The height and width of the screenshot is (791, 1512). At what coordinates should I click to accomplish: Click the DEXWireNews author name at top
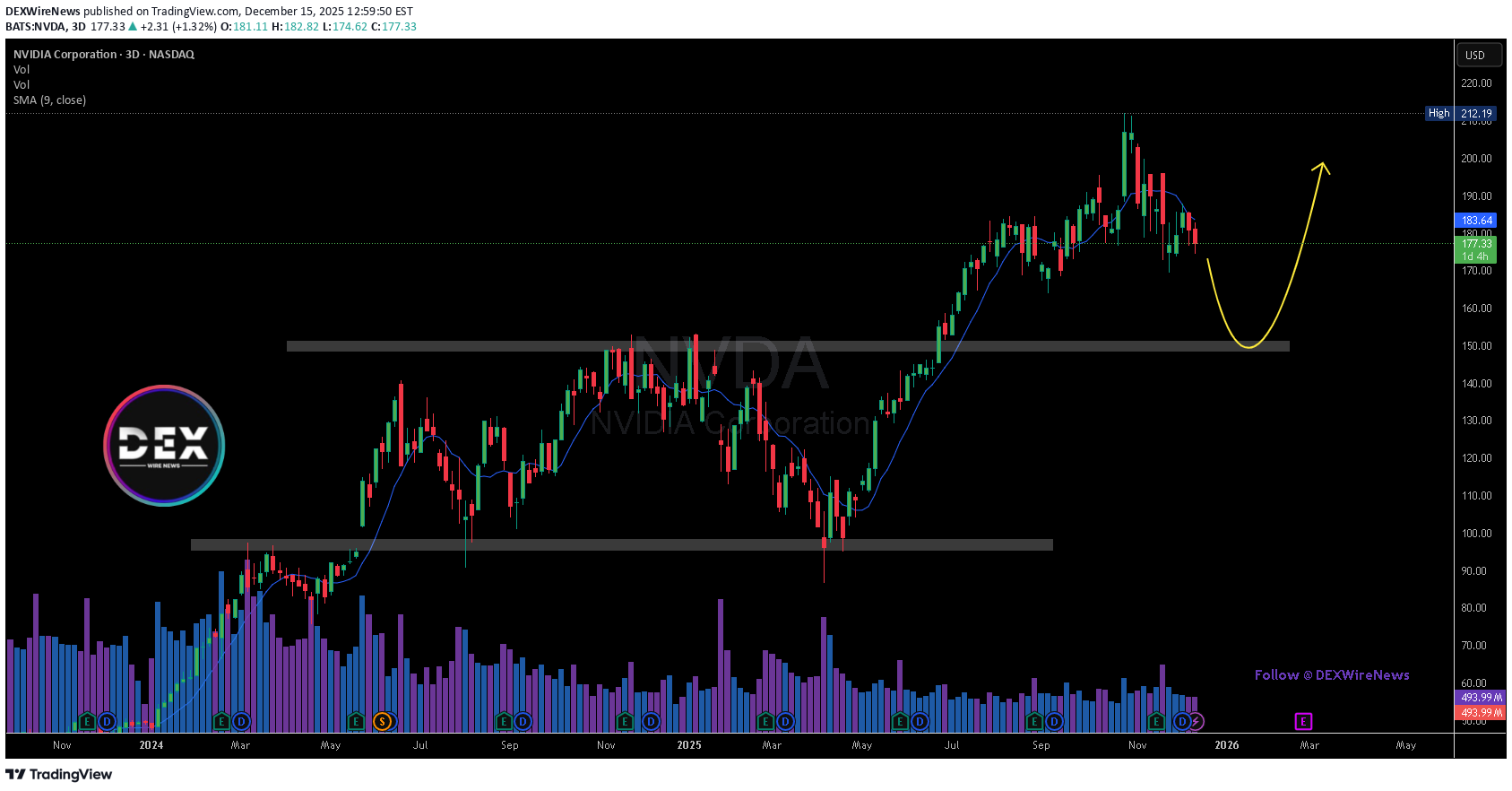(43, 11)
